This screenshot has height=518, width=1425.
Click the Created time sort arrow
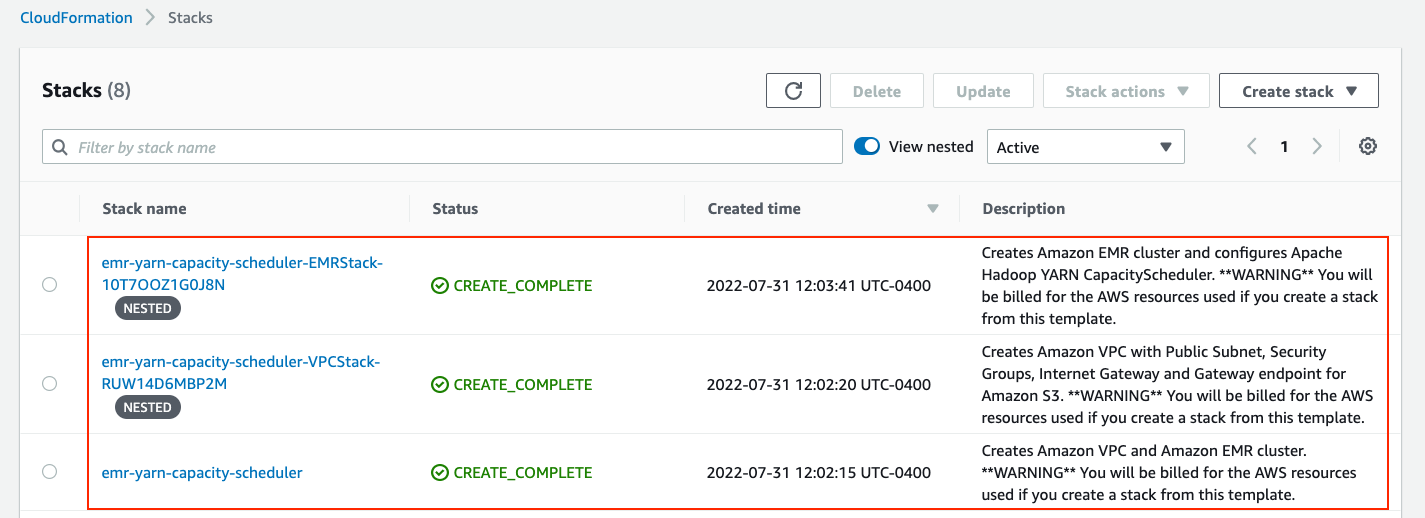tap(933, 209)
